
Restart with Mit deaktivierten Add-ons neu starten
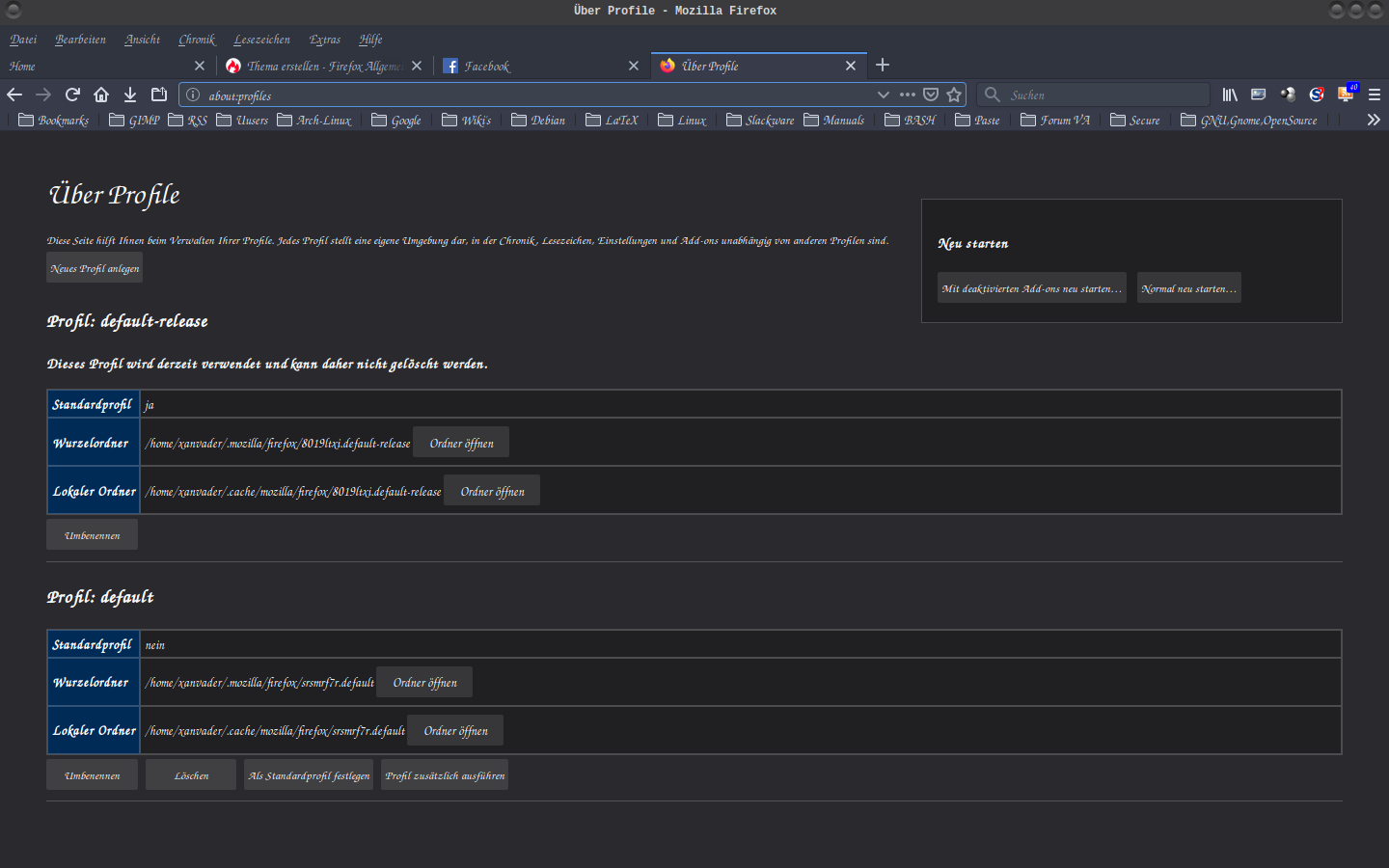pyautogui.click(x=1031, y=288)
